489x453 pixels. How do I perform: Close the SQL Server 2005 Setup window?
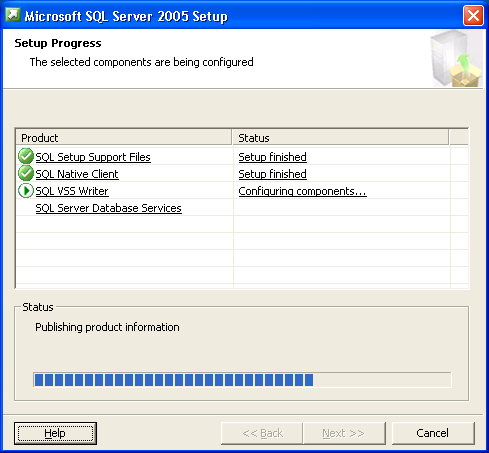[473, 15]
